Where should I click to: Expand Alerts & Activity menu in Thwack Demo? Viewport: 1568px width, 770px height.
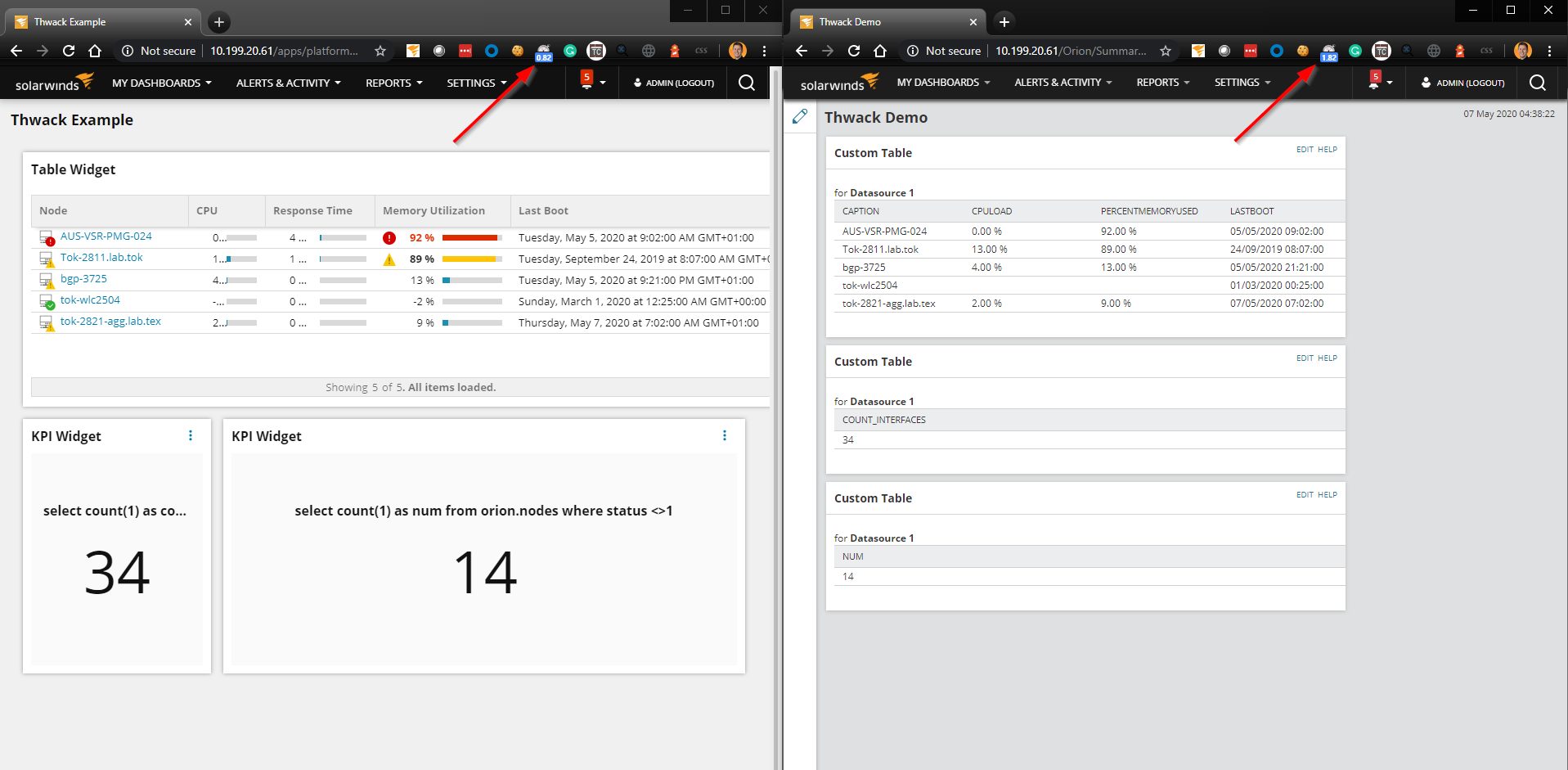coord(1063,83)
